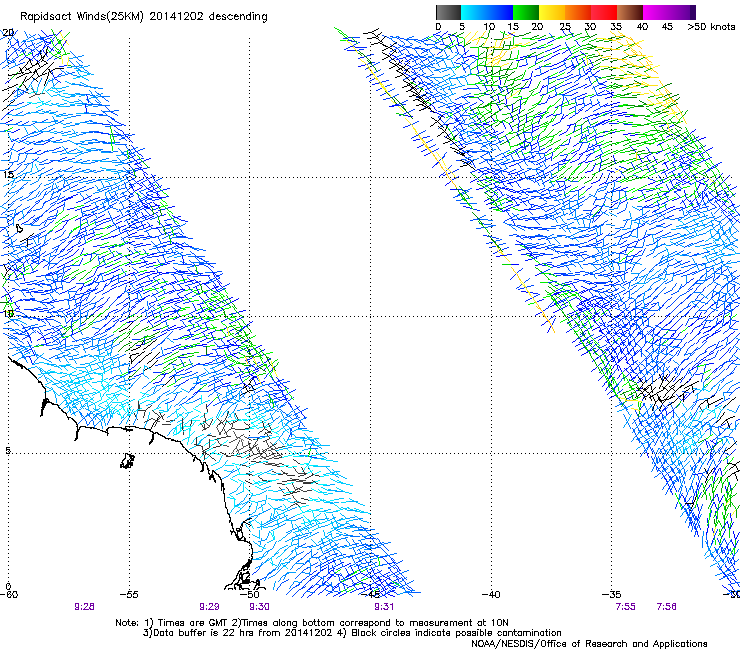Select the purple '9:29' pass time label
Viewport: 740px width, 650px height.
pyautogui.click(x=209, y=607)
